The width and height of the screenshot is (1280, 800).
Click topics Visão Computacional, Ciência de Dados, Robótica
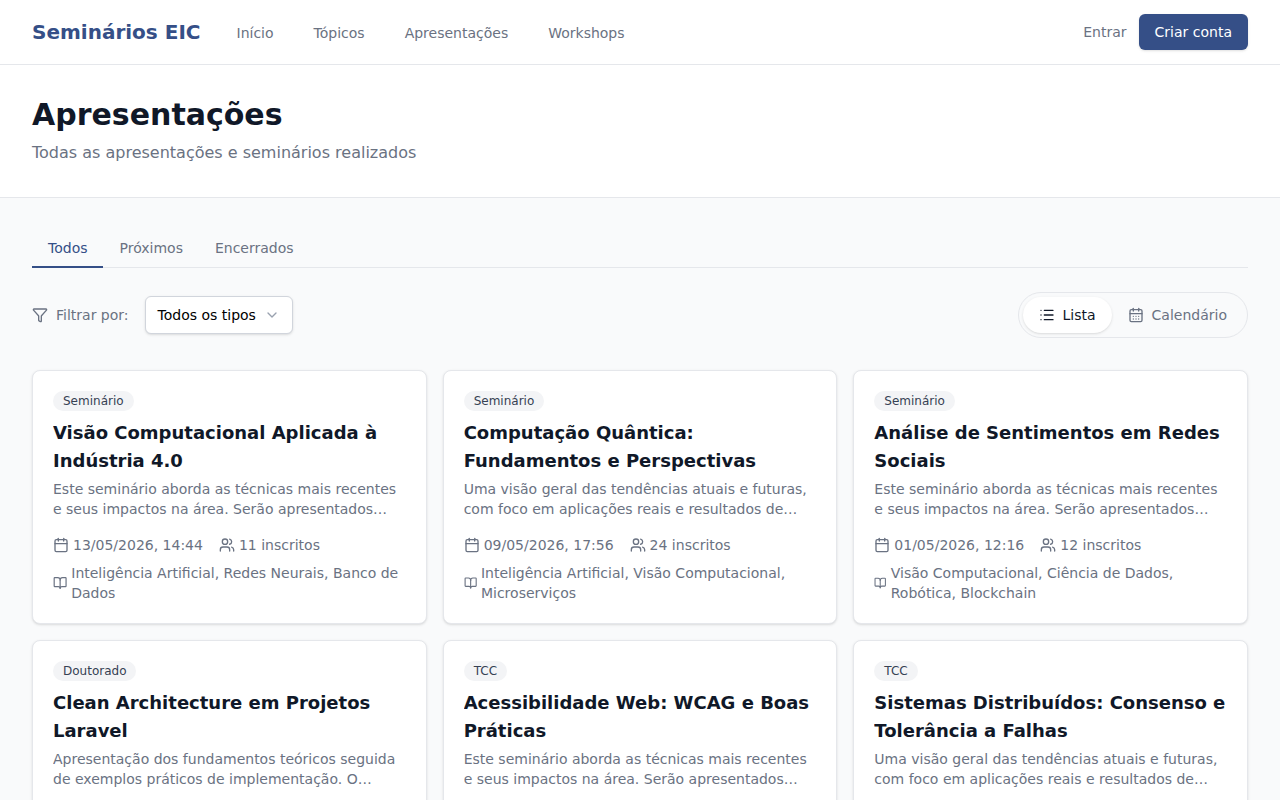[x=1032, y=583]
